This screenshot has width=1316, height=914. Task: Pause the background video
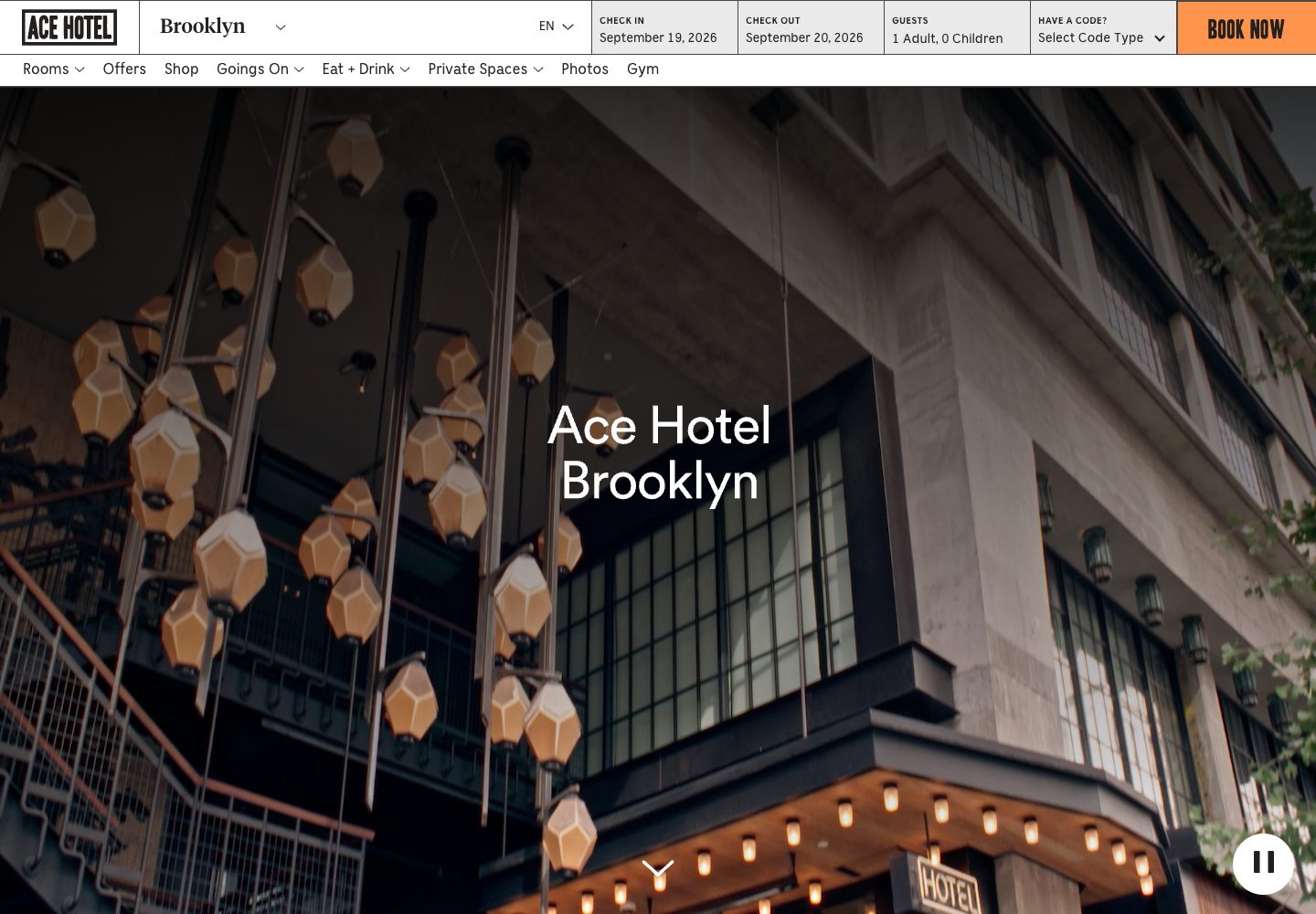point(1263,863)
